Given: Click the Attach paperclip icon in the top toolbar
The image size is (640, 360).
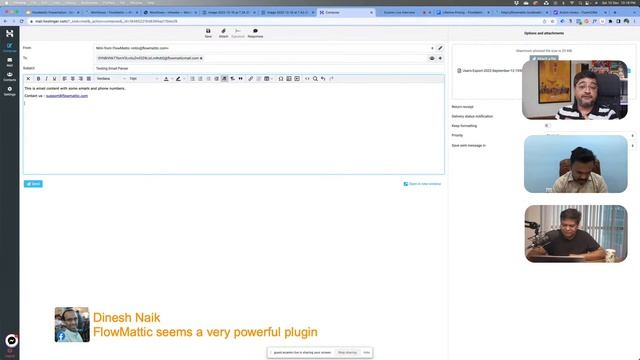Looking at the screenshot, I should pos(223,33).
